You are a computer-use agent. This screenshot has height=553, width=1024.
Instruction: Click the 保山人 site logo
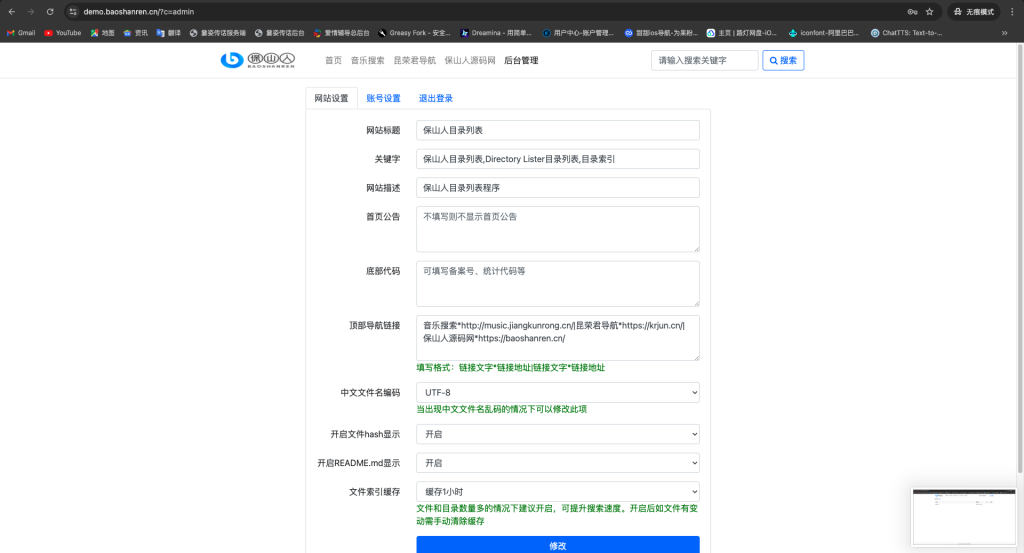(x=257, y=60)
